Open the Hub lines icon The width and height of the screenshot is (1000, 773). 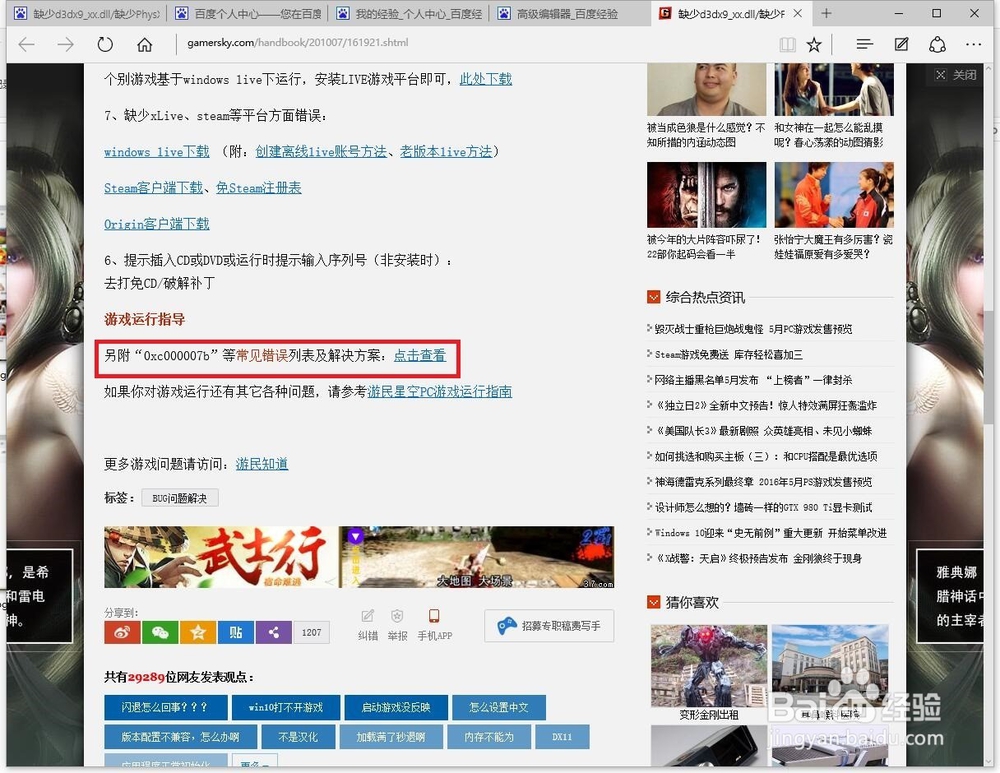(x=864, y=44)
